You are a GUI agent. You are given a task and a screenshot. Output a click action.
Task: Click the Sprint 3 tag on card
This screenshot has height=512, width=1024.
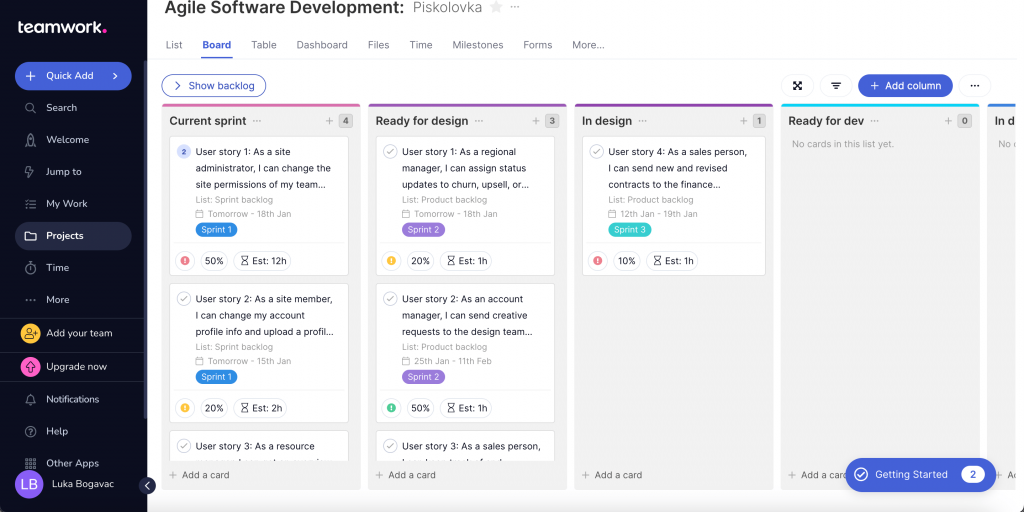coord(628,230)
